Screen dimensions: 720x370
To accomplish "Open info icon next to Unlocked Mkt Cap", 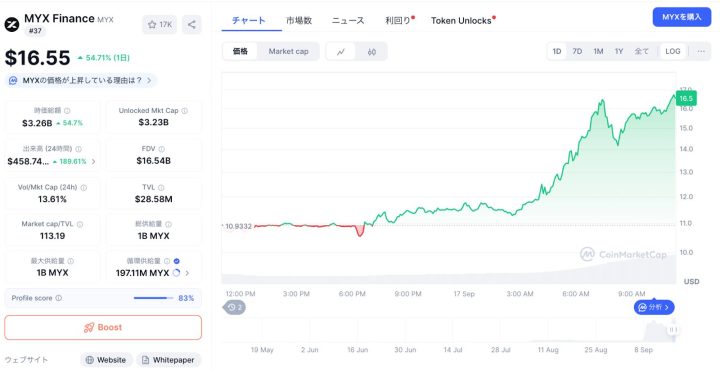I will pyautogui.click(x=185, y=111).
